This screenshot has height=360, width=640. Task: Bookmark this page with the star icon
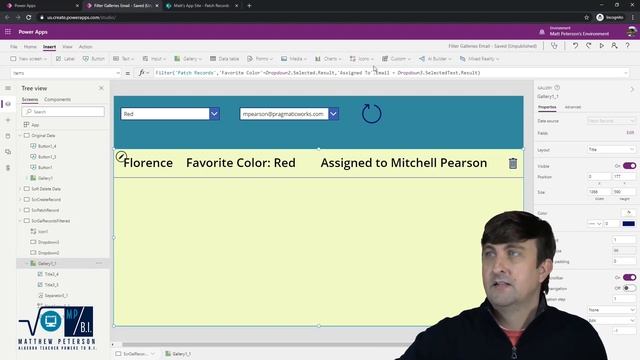pyautogui.click(x=587, y=18)
